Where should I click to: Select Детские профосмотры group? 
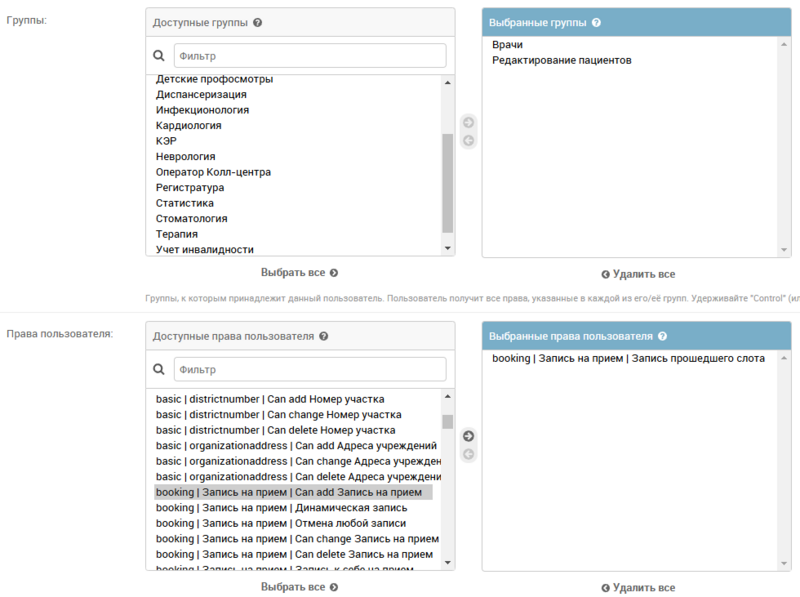[x=214, y=79]
